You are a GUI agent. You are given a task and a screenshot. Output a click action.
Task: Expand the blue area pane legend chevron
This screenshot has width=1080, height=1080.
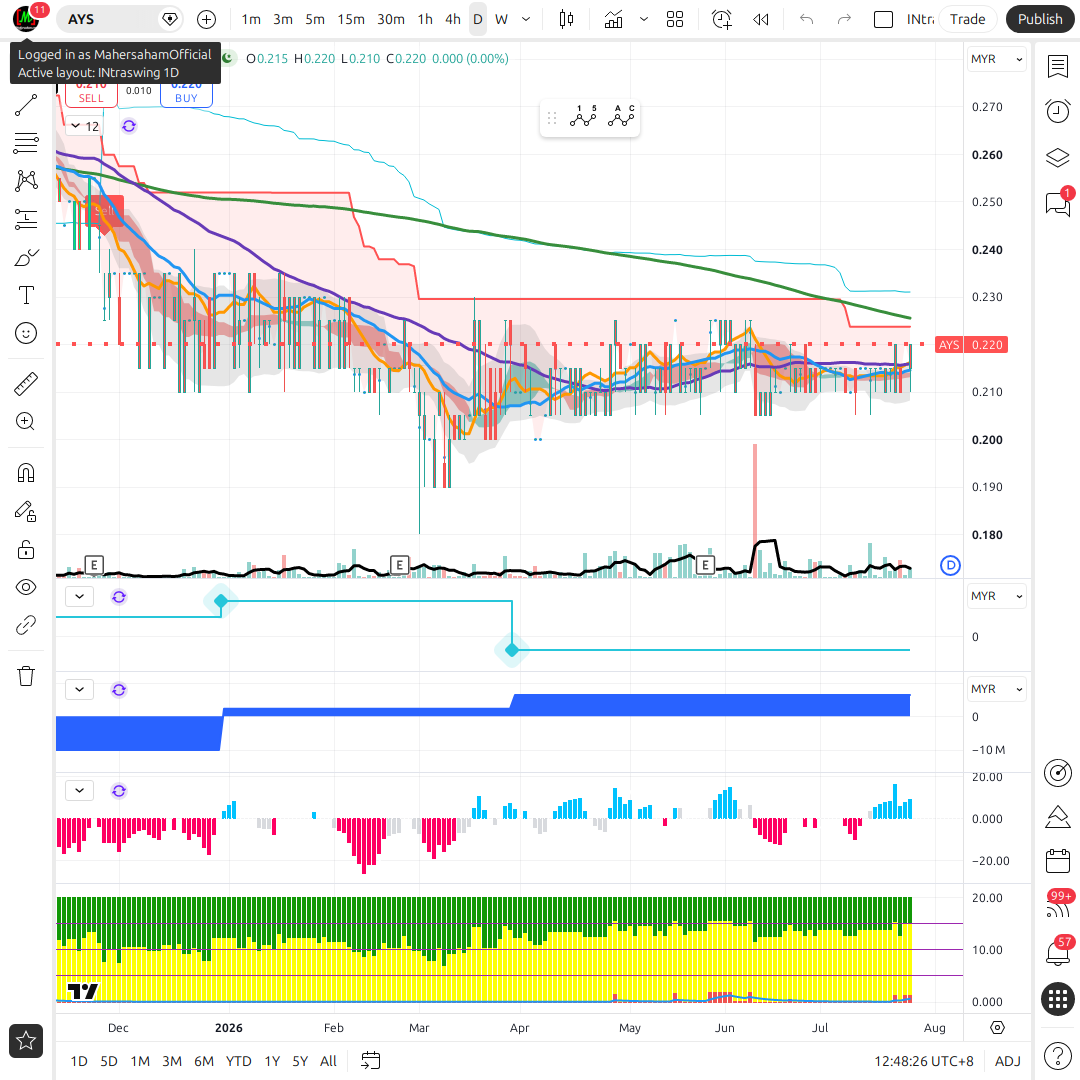click(79, 689)
